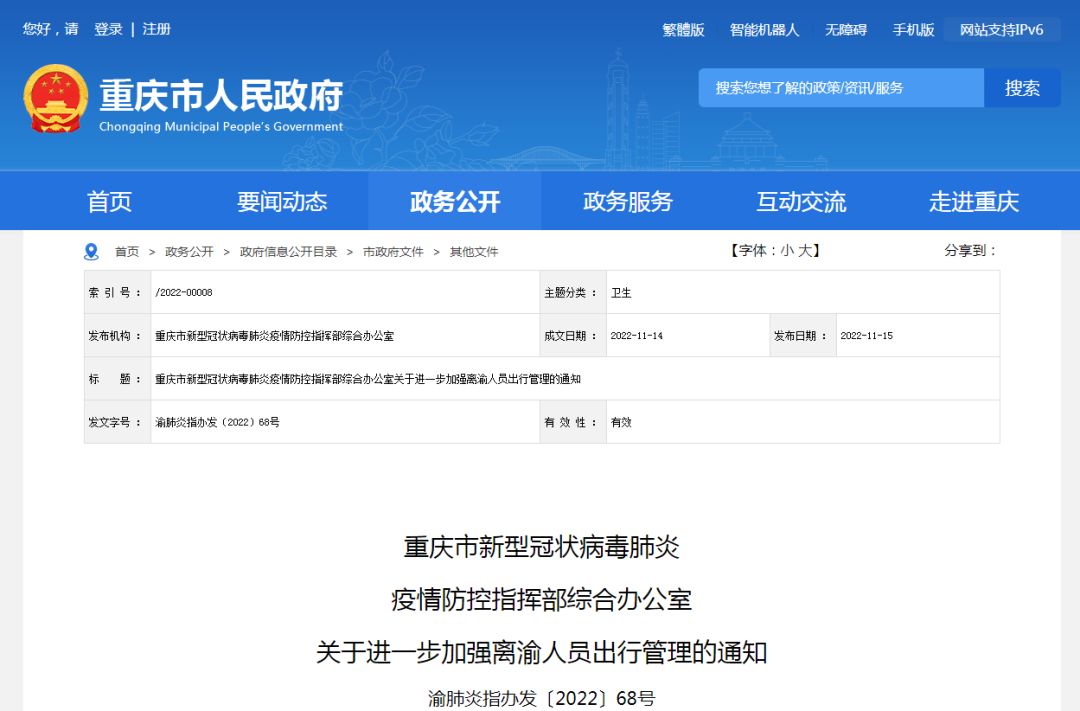Click the 注册 register link
The width and height of the screenshot is (1080, 711).
[155, 29]
